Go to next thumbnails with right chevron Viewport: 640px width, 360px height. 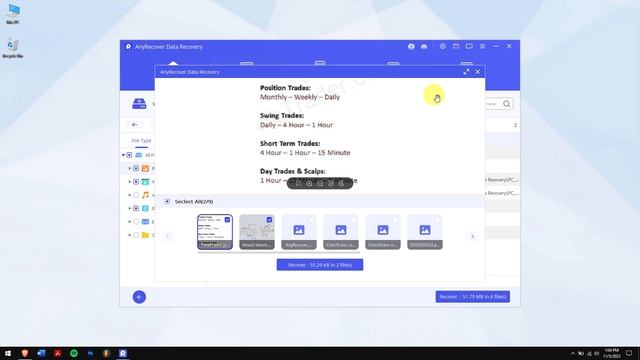[x=472, y=236]
